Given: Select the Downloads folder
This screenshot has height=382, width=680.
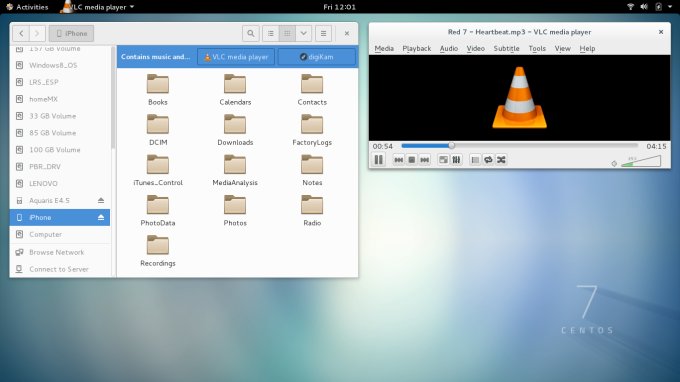Looking at the screenshot, I should (x=235, y=130).
